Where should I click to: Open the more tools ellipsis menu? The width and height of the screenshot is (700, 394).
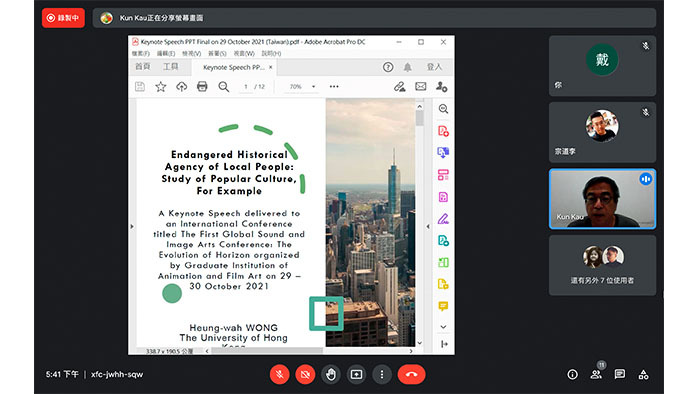[x=334, y=87]
